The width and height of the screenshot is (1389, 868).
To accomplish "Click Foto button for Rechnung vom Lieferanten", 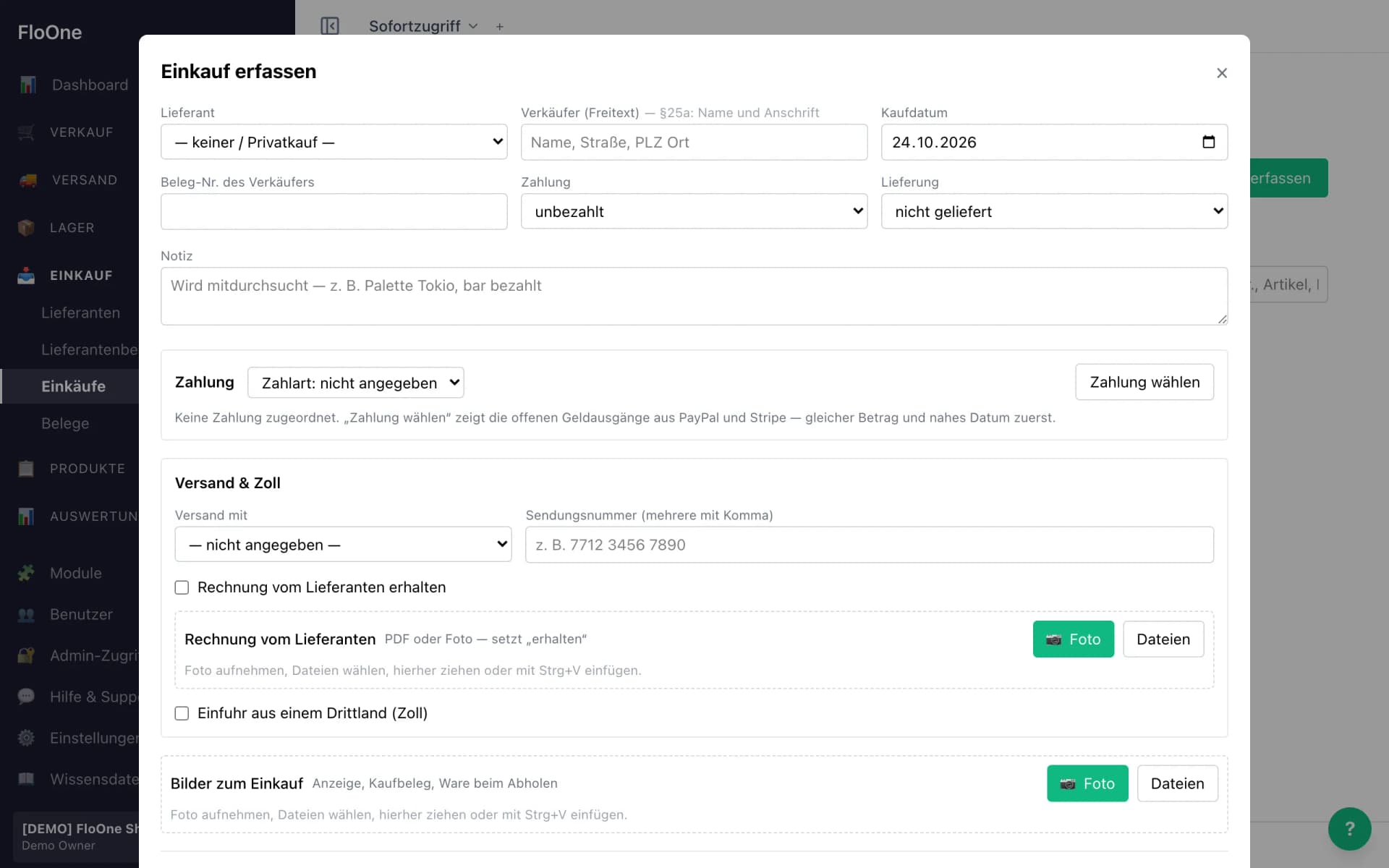I will click(x=1074, y=639).
